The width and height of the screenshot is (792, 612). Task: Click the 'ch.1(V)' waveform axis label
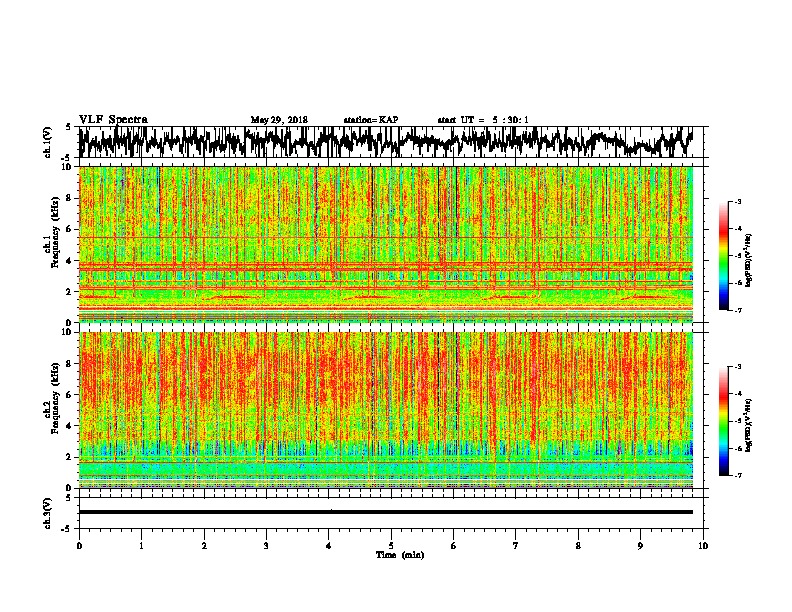tap(48, 142)
